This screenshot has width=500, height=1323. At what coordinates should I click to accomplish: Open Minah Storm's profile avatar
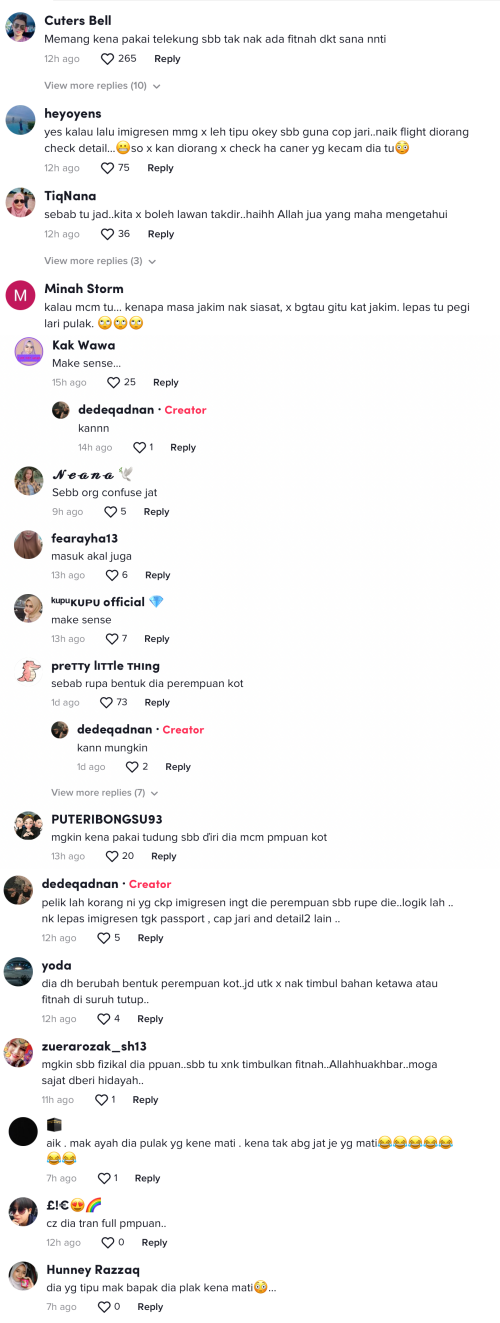[21, 295]
